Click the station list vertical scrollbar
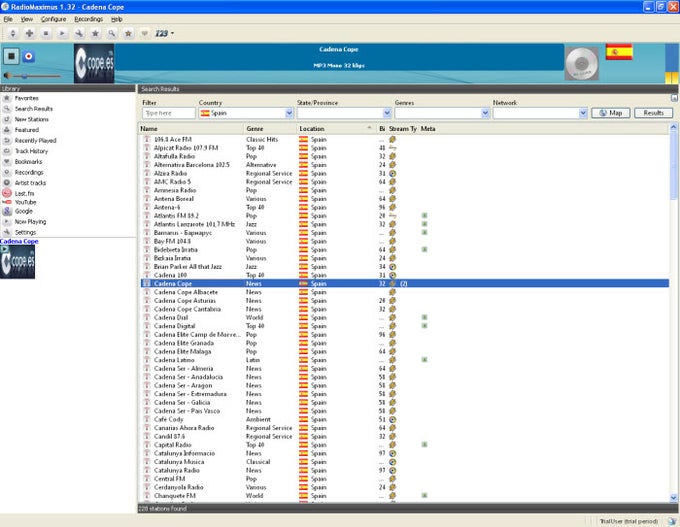 click(673, 312)
